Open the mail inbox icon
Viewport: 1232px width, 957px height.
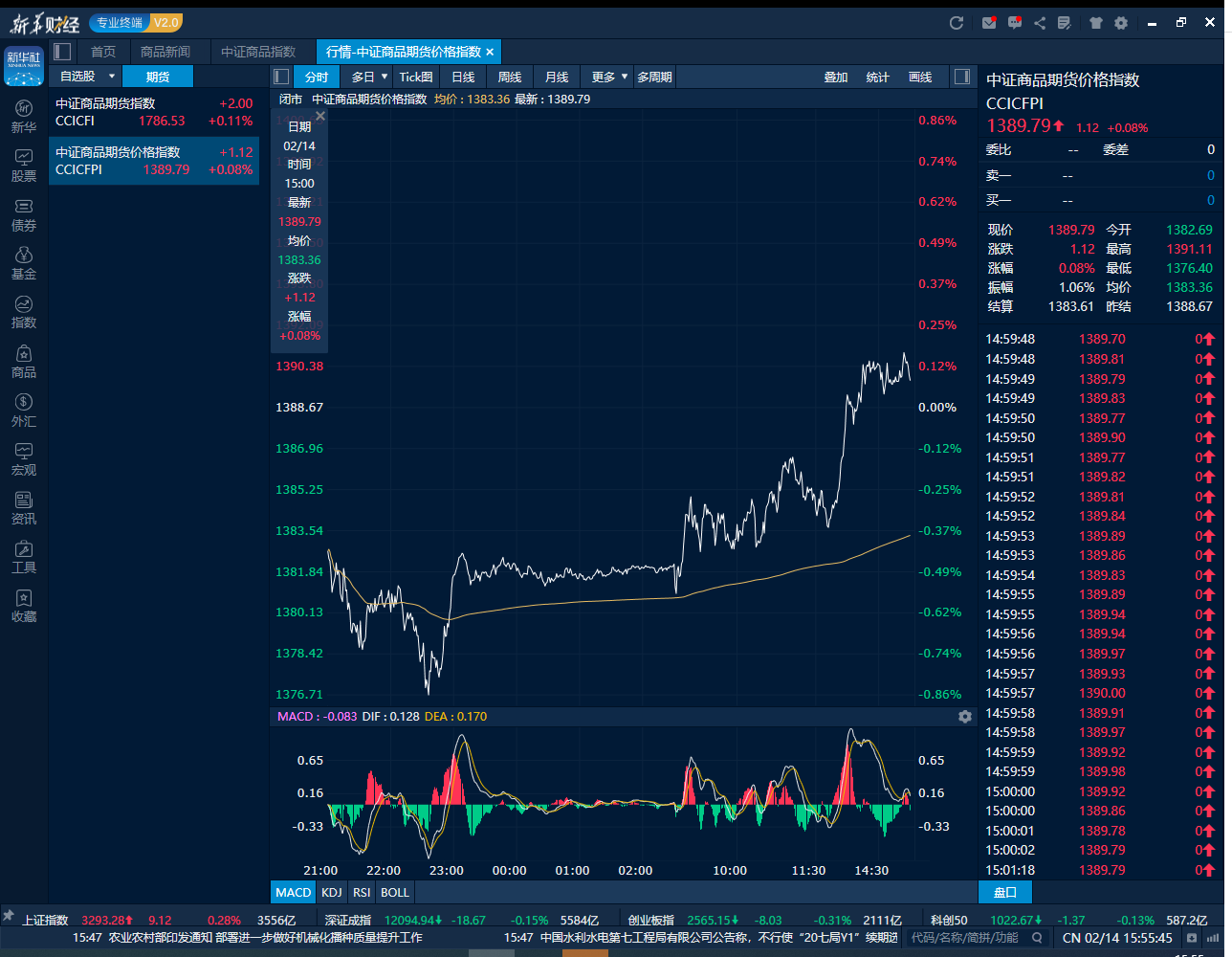tap(989, 23)
